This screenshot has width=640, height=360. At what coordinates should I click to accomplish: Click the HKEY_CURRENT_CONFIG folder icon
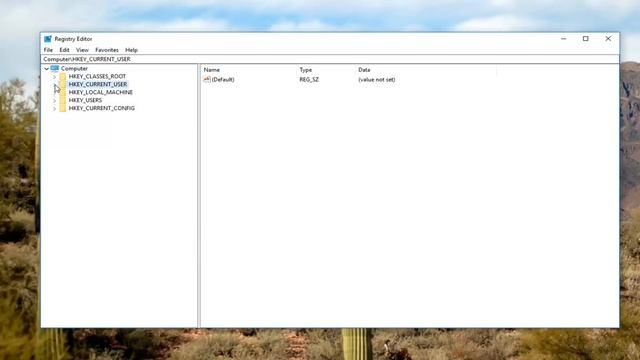pyautogui.click(x=62, y=108)
